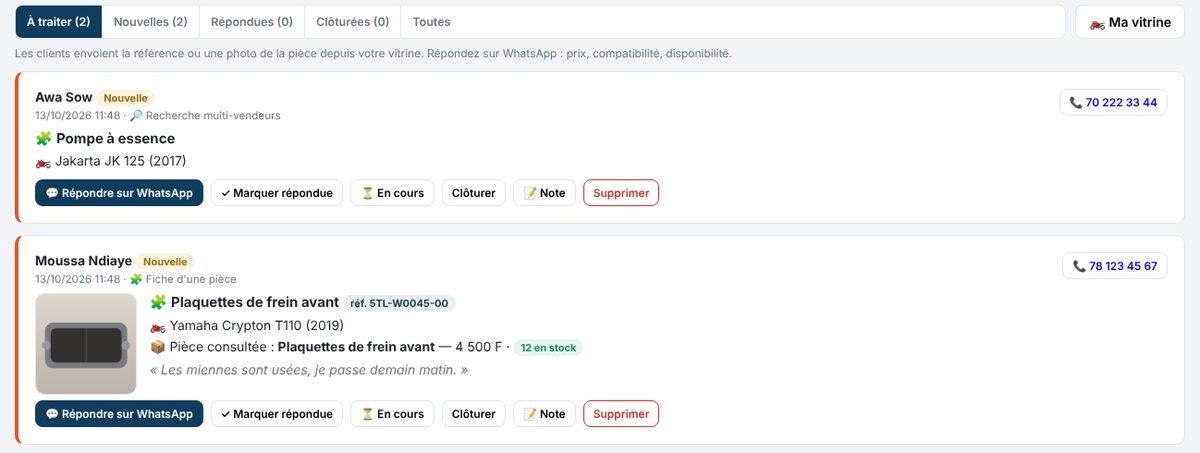Add a Note to Moussa Ndiaye's request
Image resolution: width=1200 pixels, height=453 pixels.
click(x=544, y=414)
